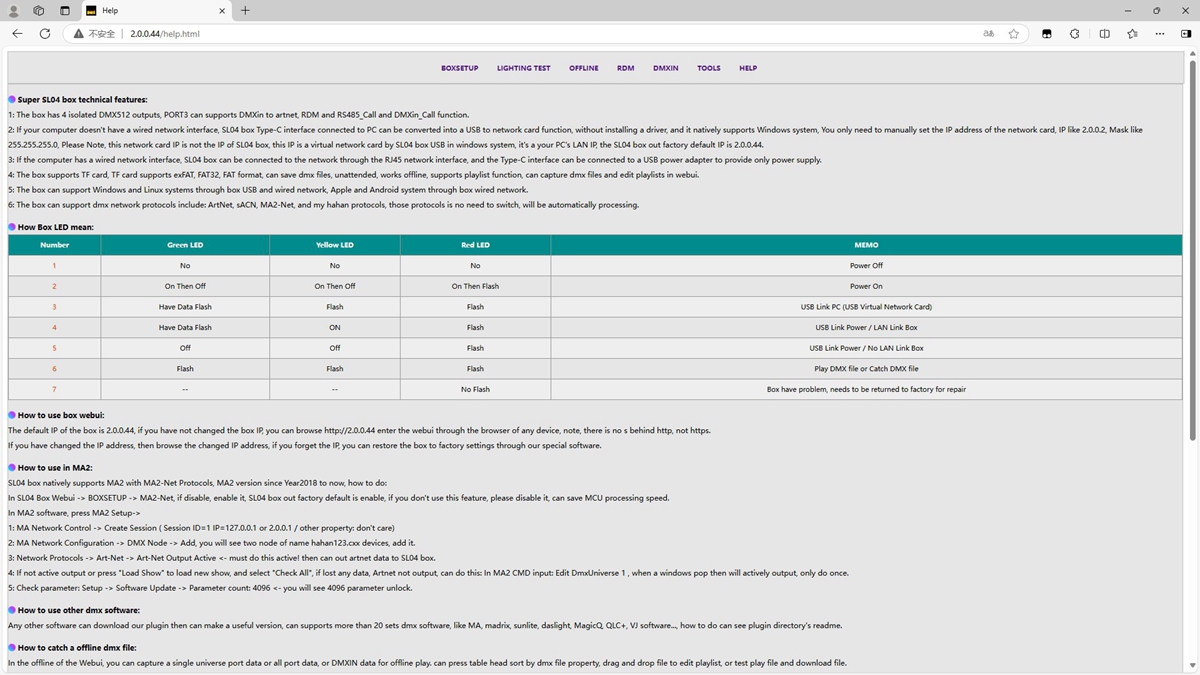Open the Workspaces icon

39,10
